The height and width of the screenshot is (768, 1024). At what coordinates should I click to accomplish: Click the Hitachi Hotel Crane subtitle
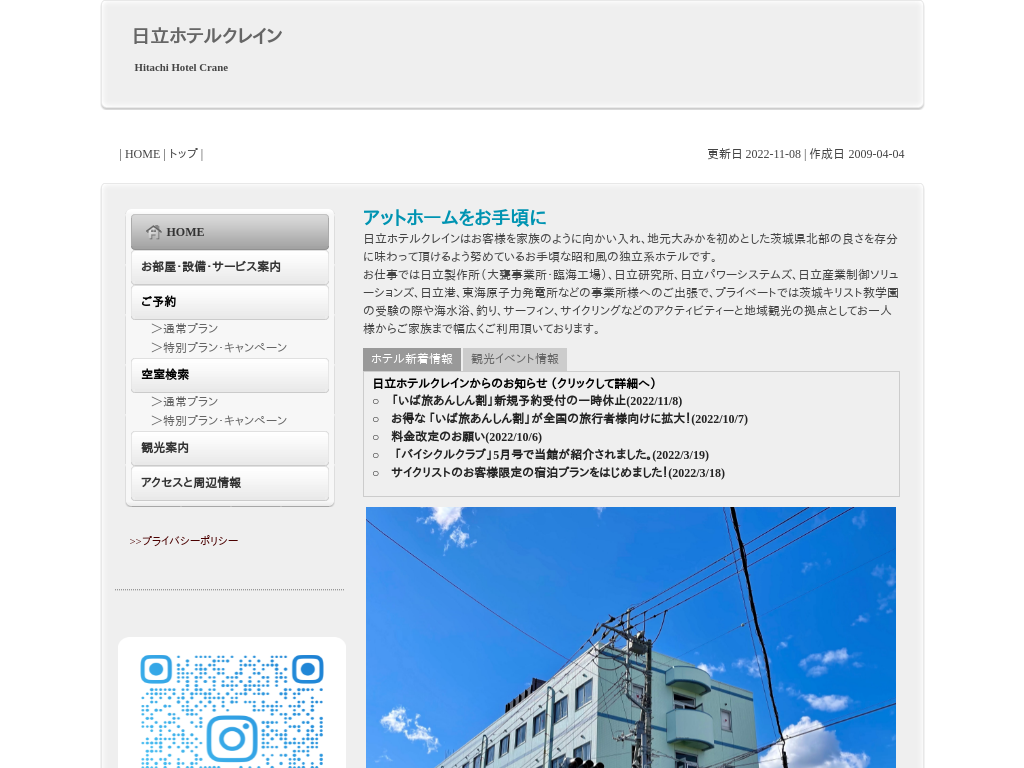pos(181,67)
